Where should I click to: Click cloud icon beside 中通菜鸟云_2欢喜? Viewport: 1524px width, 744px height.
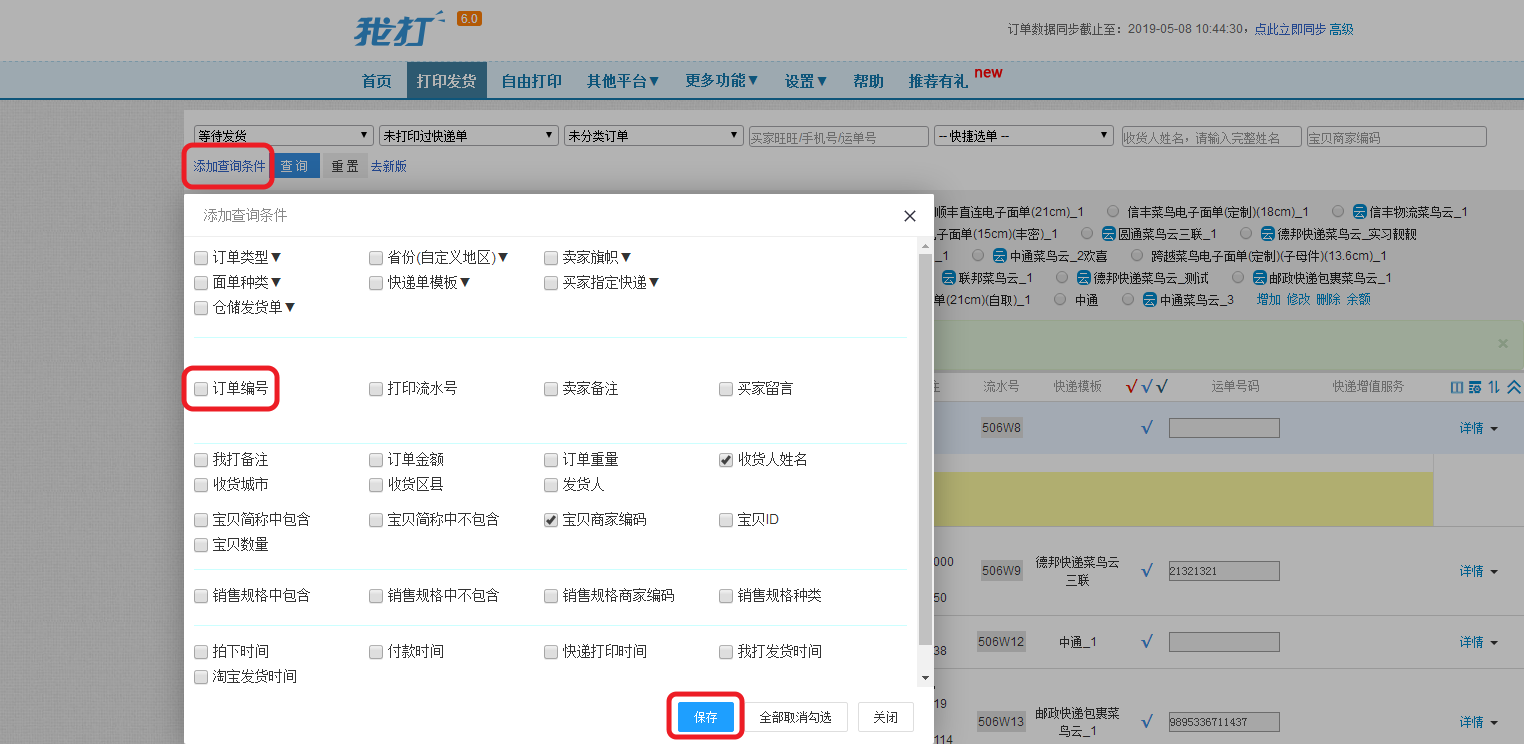[1000, 256]
